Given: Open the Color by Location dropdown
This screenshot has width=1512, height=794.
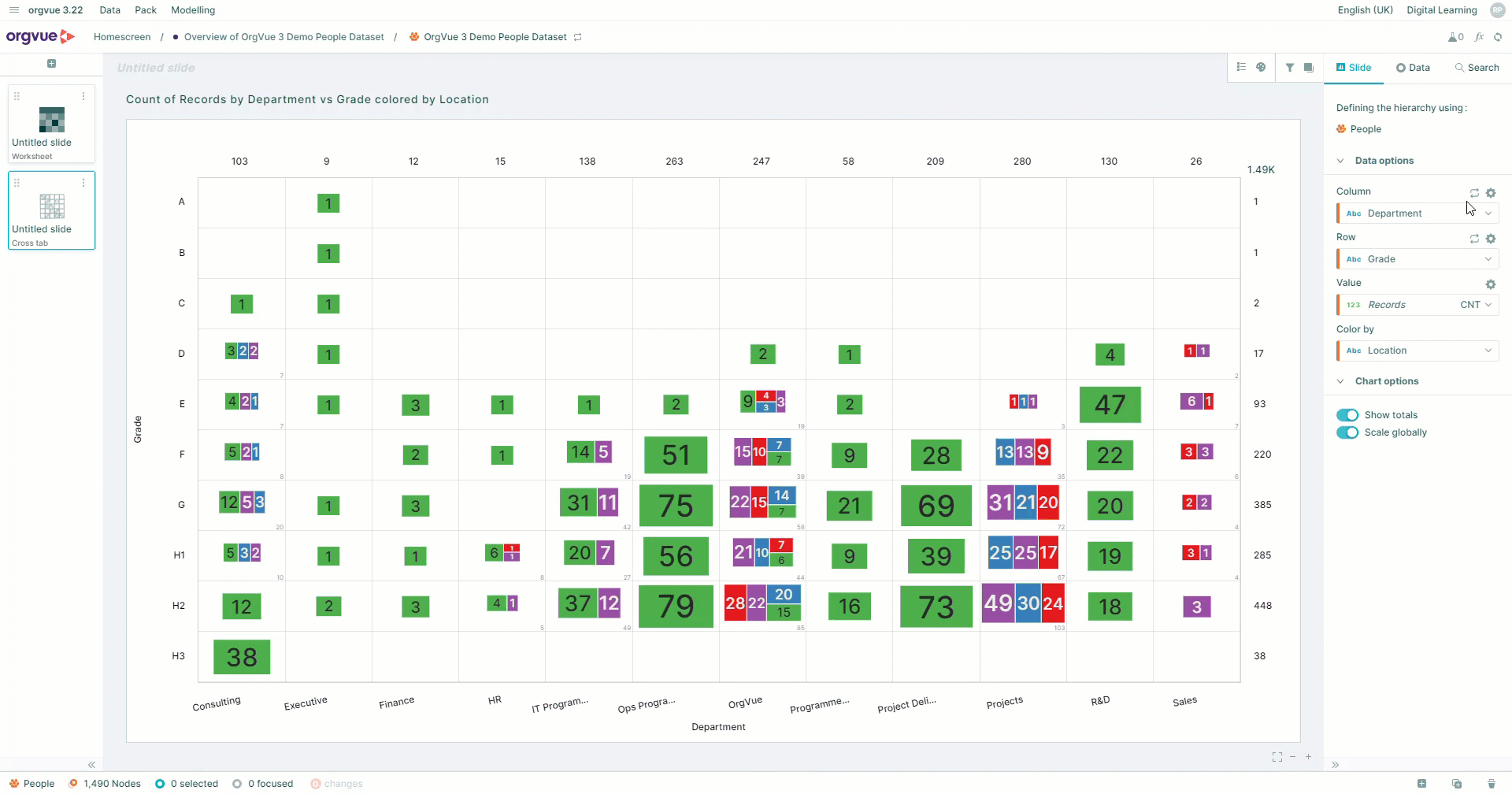Looking at the screenshot, I should [1417, 351].
